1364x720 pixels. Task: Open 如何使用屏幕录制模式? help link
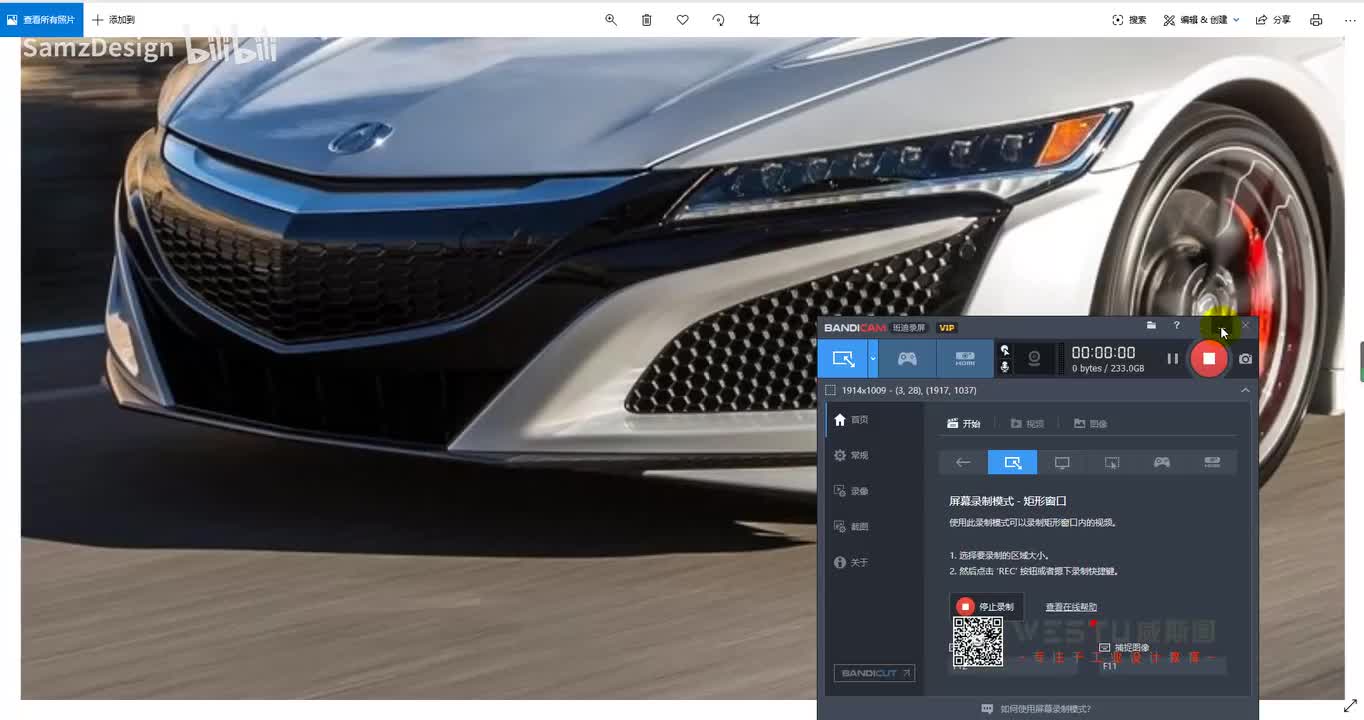click(1037, 709)
